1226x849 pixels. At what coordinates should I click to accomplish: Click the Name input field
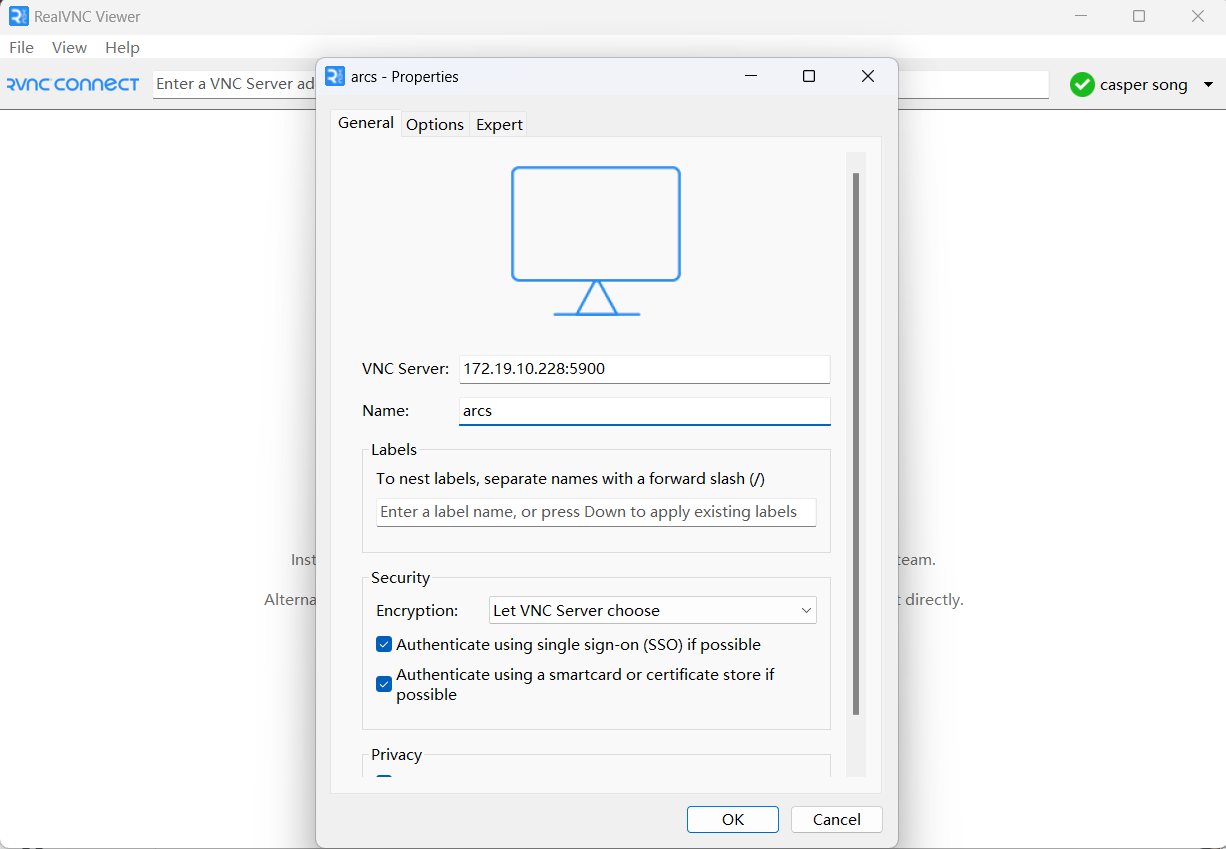click(645, 411)
